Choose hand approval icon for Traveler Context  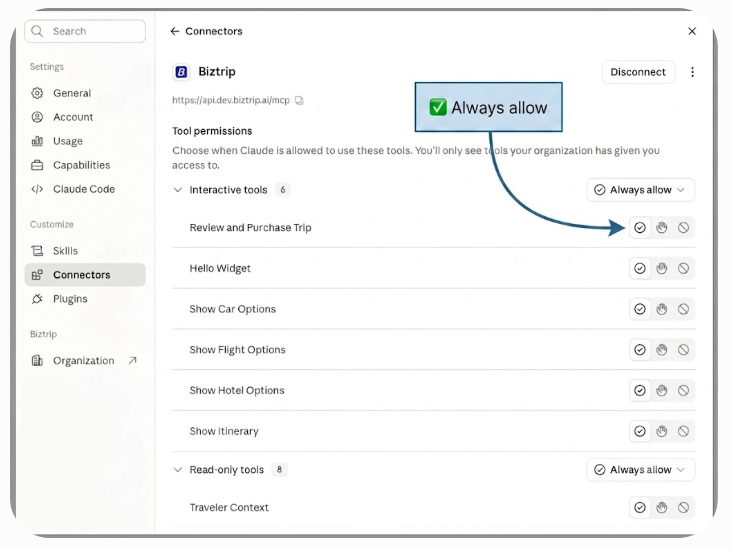point(662,507)
